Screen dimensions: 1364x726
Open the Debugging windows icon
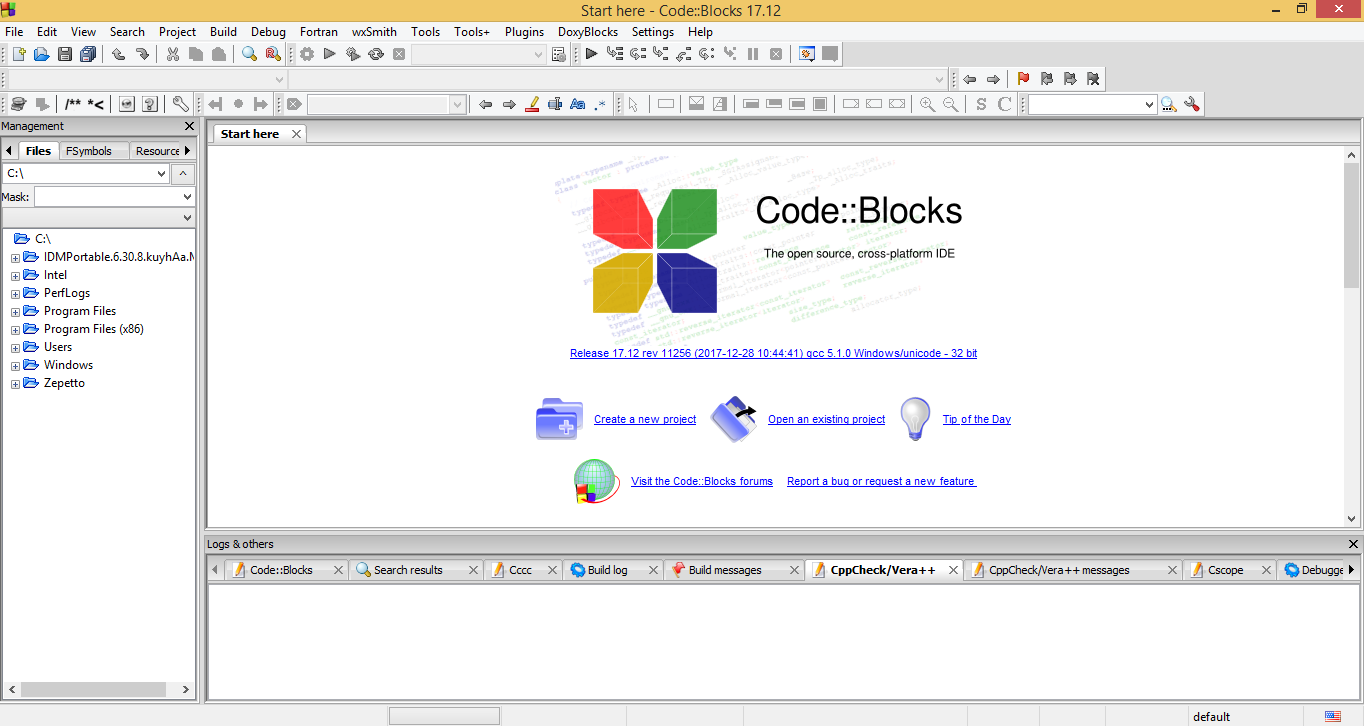click(x=806, y=54)
